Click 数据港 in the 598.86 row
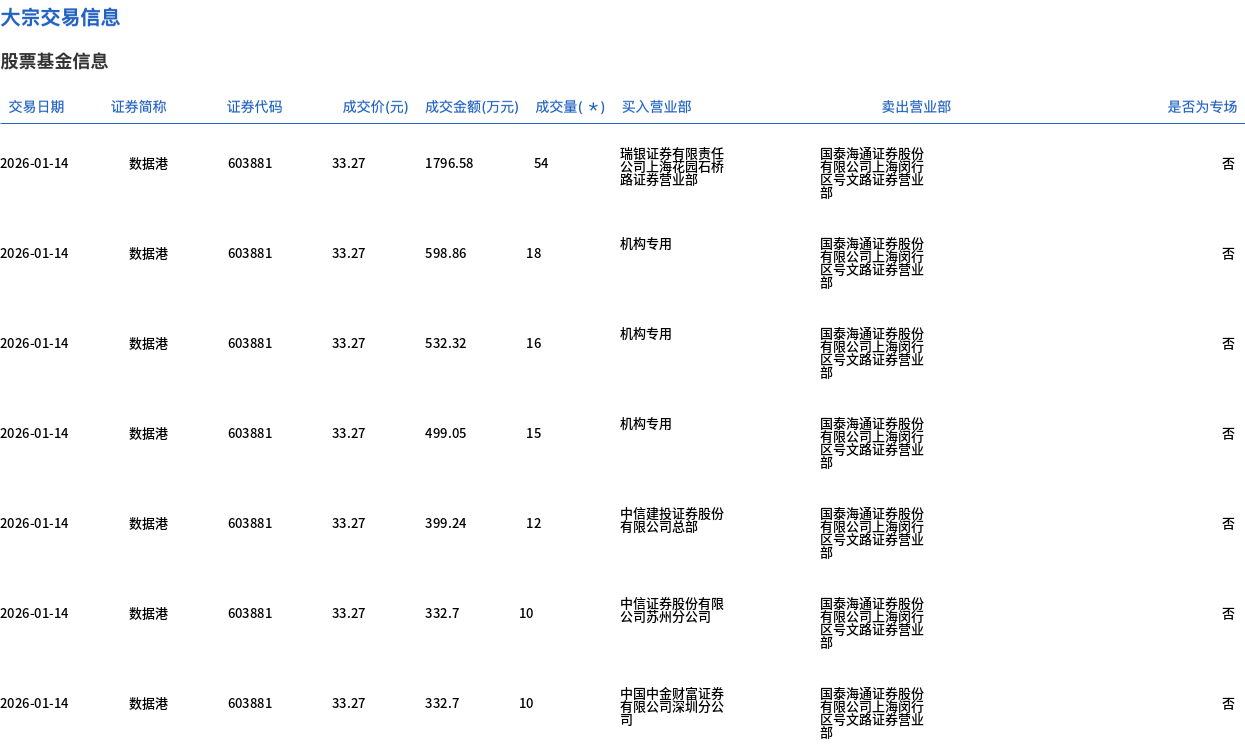The height and width of the screenshot is (754, 1245). (148, 253)
